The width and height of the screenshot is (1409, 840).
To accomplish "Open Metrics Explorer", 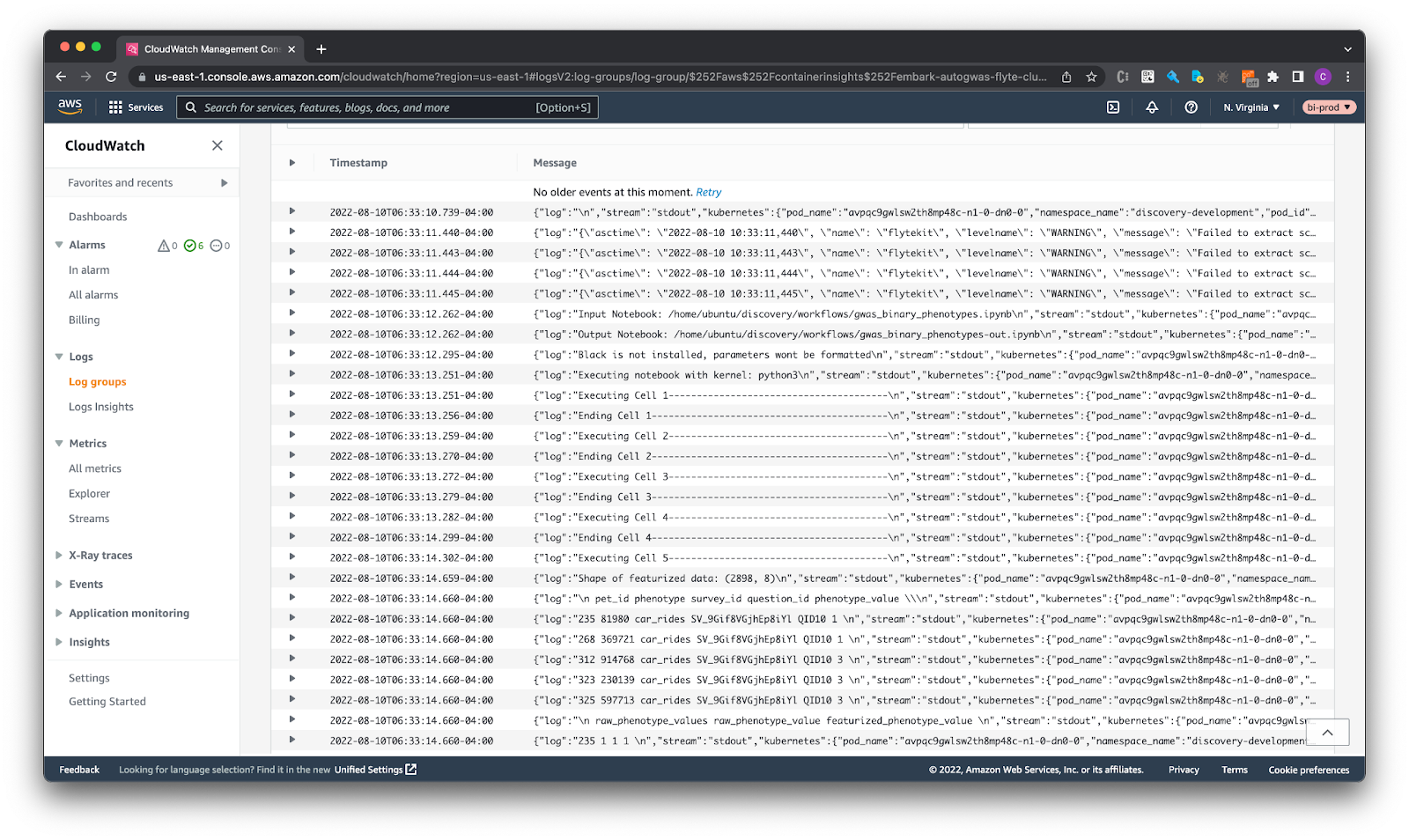I will 90,494.
